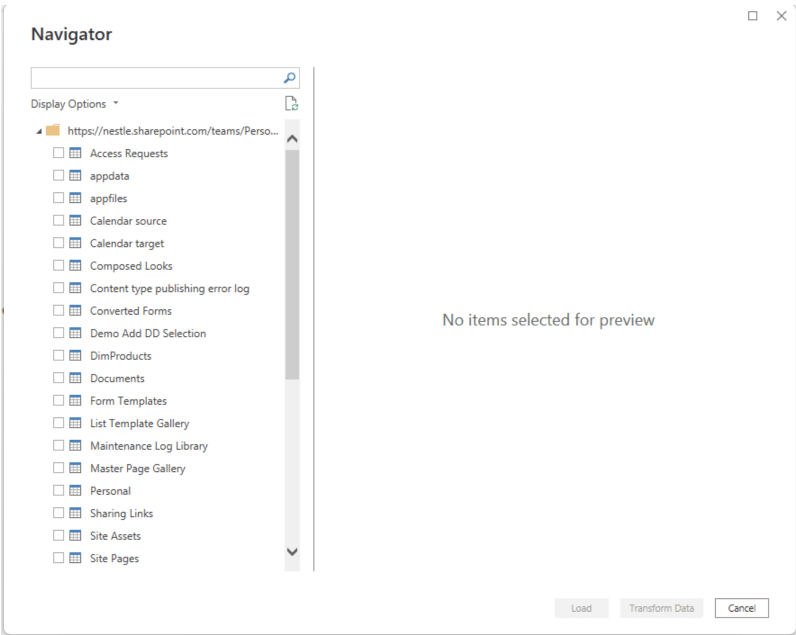Screen dimensions: 796x635
Task: Select the Converted Forms list item
Action: 130,311
